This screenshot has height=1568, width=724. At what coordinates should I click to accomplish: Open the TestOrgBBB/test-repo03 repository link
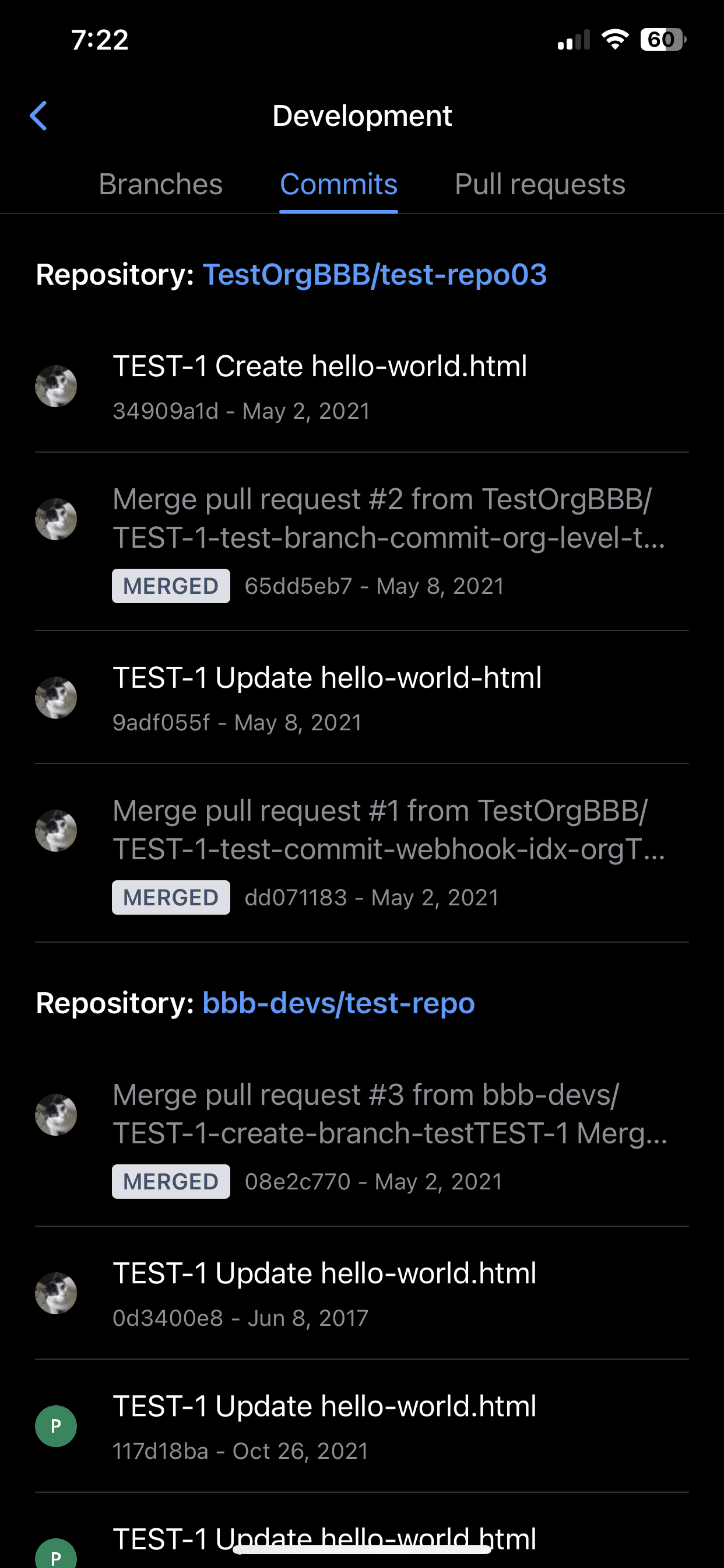375,275
